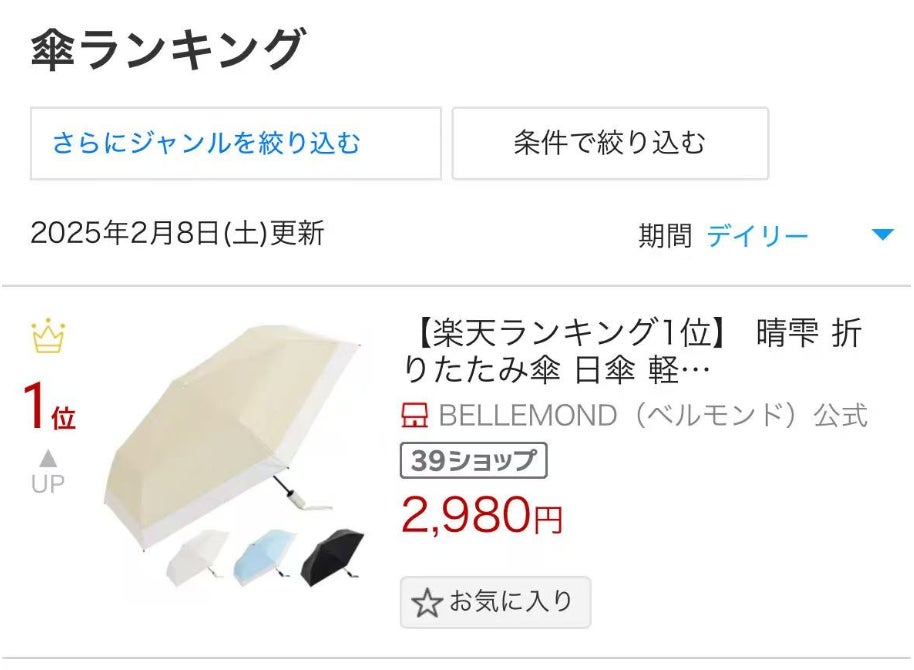
Task: Select the black umbrella color variant
Action: [332, 555]
